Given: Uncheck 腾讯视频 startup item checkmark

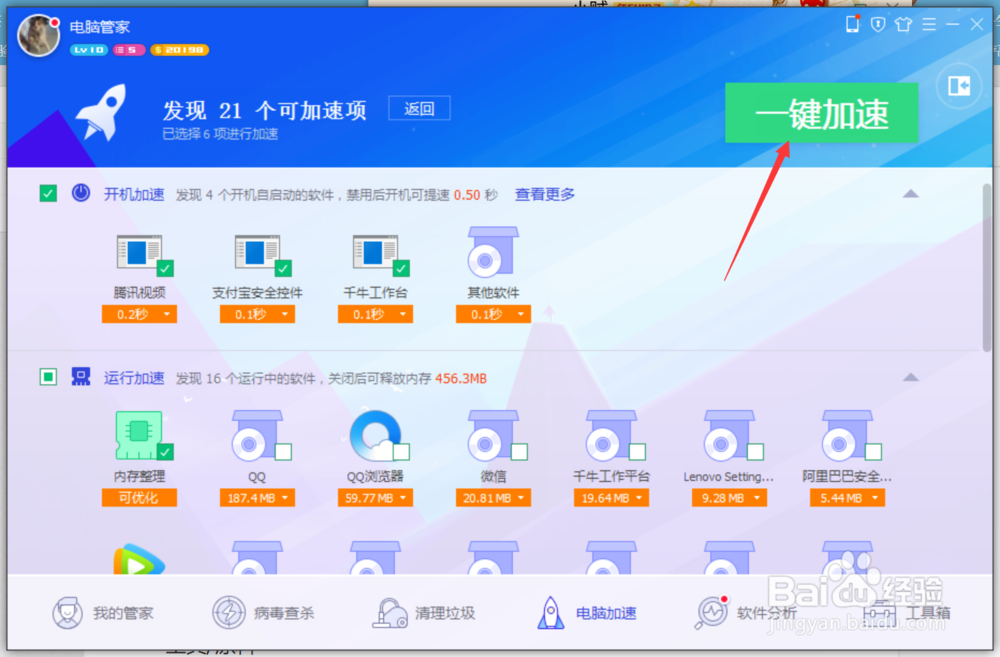Looking at the screenshot, I should pyautogui.click(x=163, y=268).
